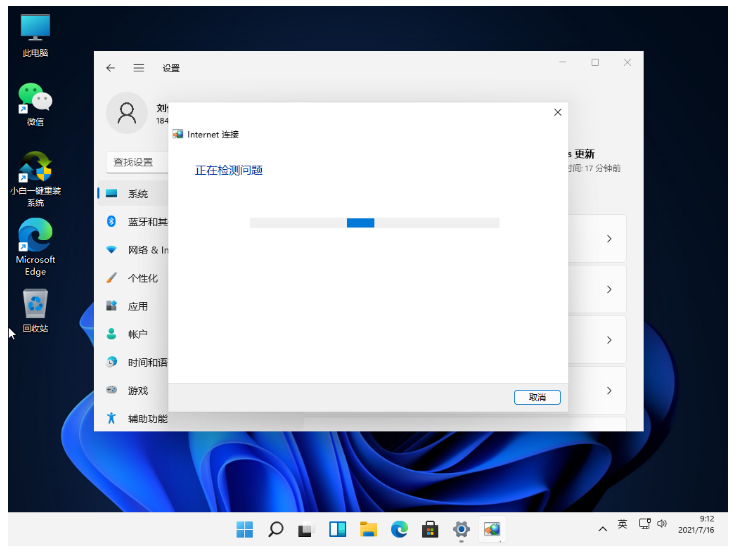
Task: Open the Widgets panel from the taskbar
Action: (338, 529)
